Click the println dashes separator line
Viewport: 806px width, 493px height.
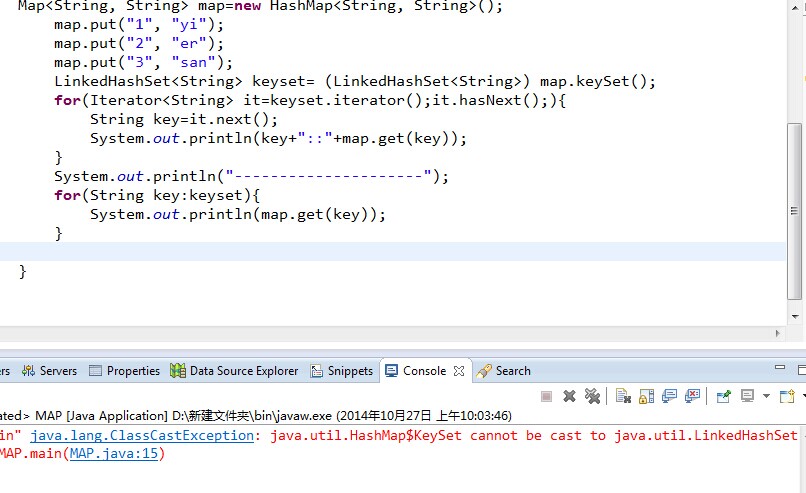coord(251,176)
